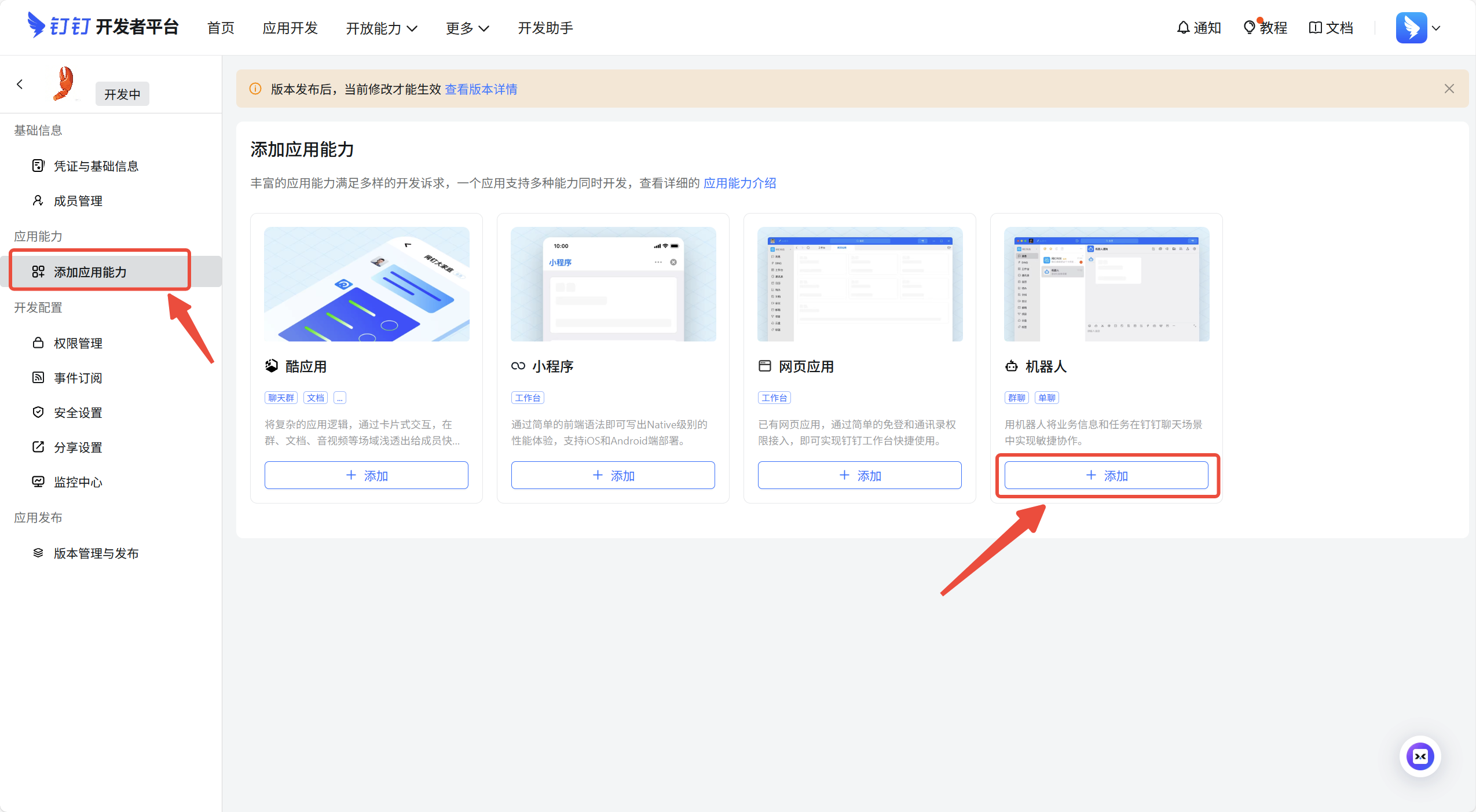Open 开发助手 in the top navigation

tap(545, 28)
